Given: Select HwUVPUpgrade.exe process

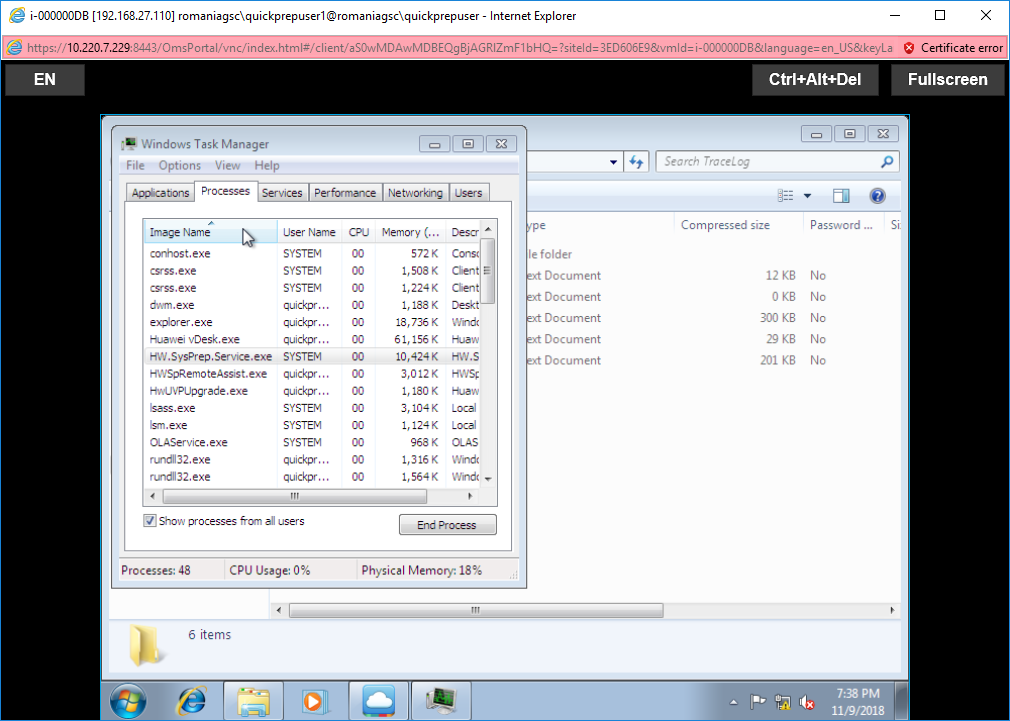Looking at the screenshot, I should (312, 390).
